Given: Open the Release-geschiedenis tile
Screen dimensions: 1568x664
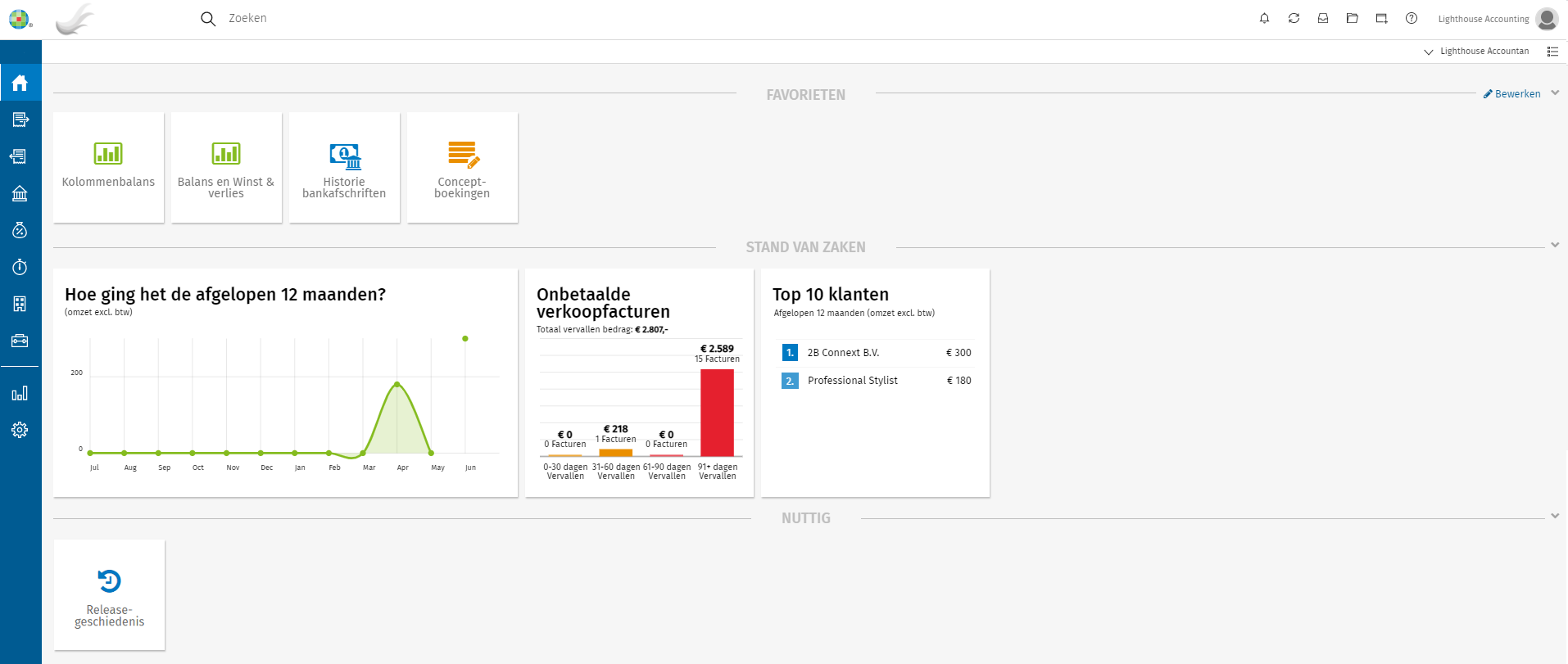Looking at the screenshot, I should pyautogui.click(x=109, y=595).
